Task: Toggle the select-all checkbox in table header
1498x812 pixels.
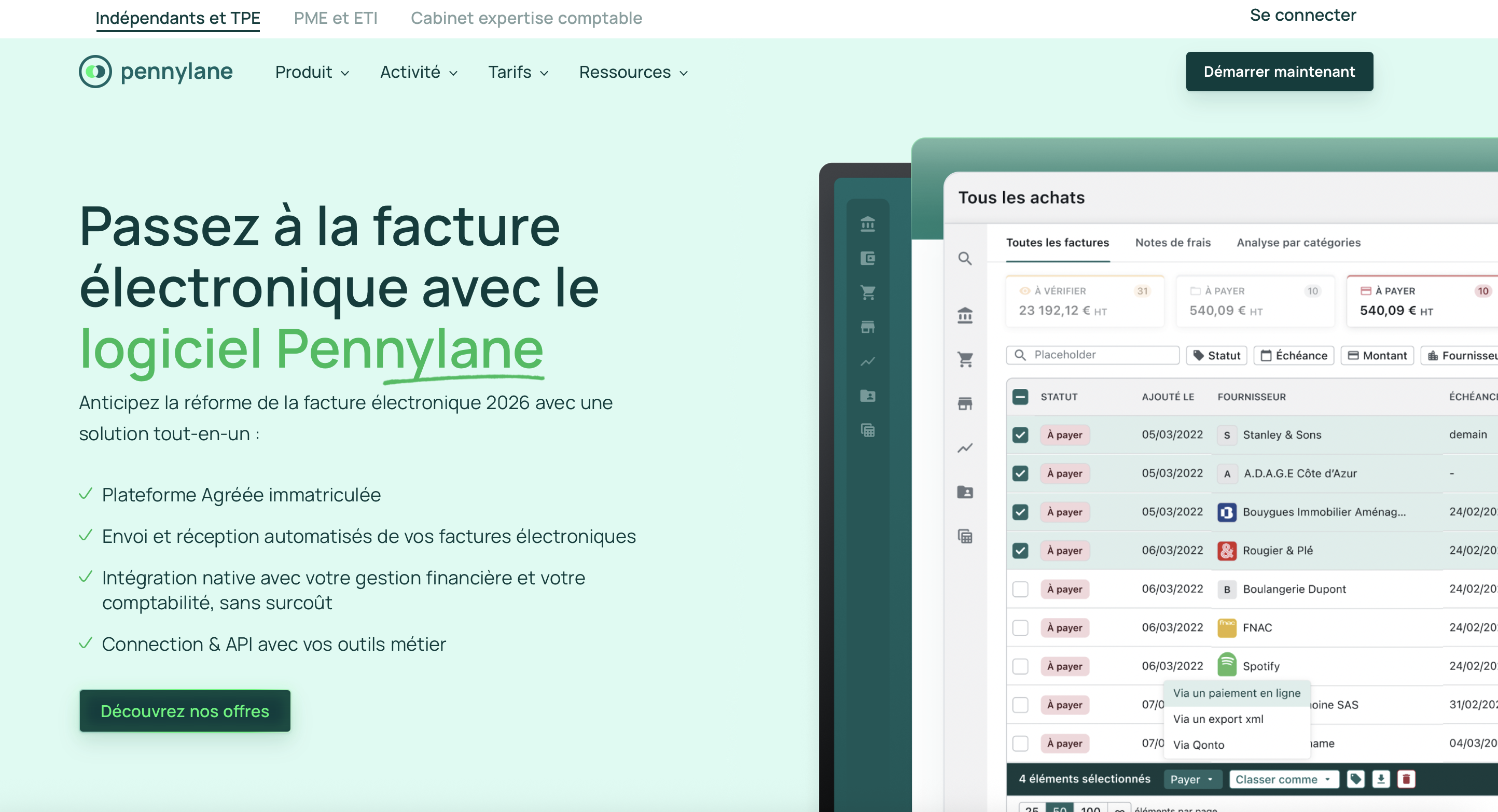Action: point(1020,397)
